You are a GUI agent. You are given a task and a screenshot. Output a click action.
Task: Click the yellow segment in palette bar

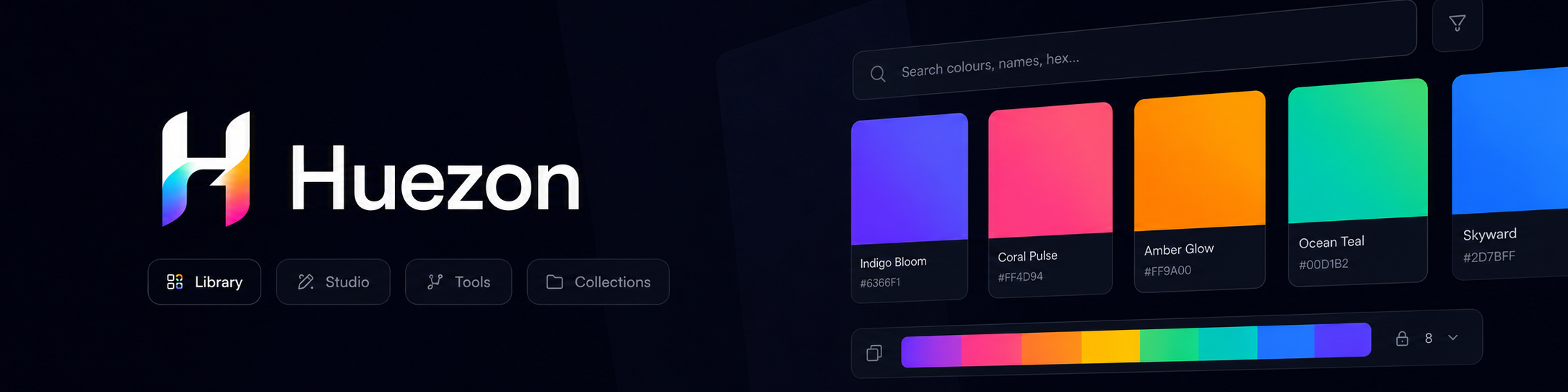click(1110, 346)
